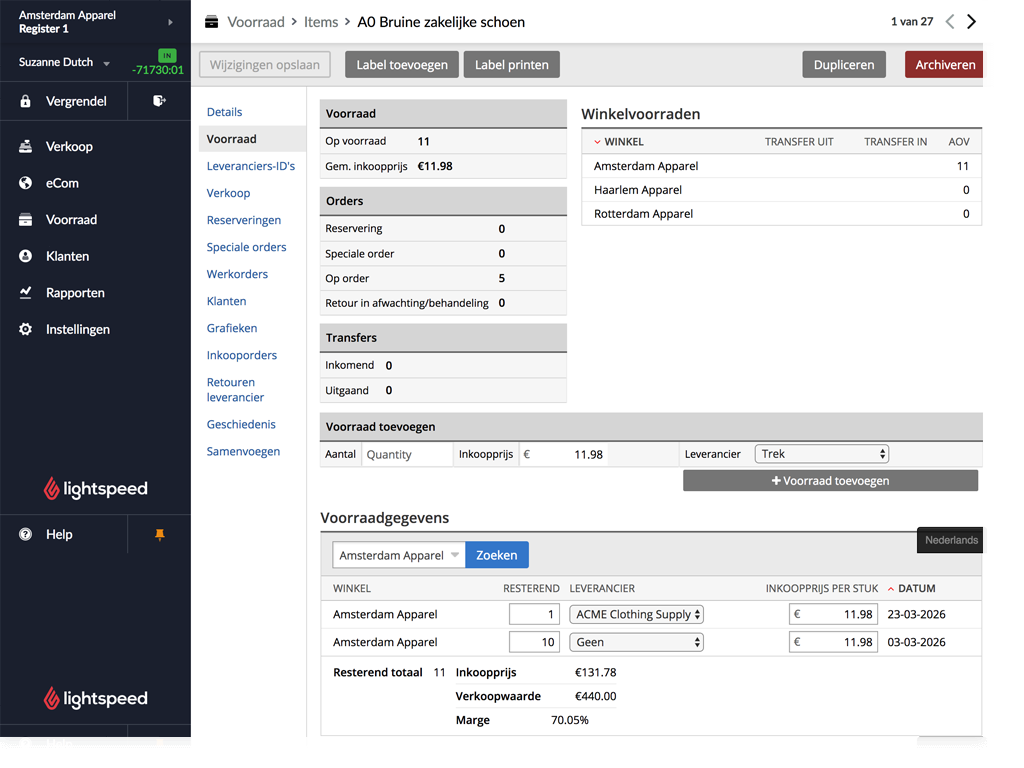1024x768 pixels.
Task: Open the Werkorders tab
Action: [x=237, y=274]
